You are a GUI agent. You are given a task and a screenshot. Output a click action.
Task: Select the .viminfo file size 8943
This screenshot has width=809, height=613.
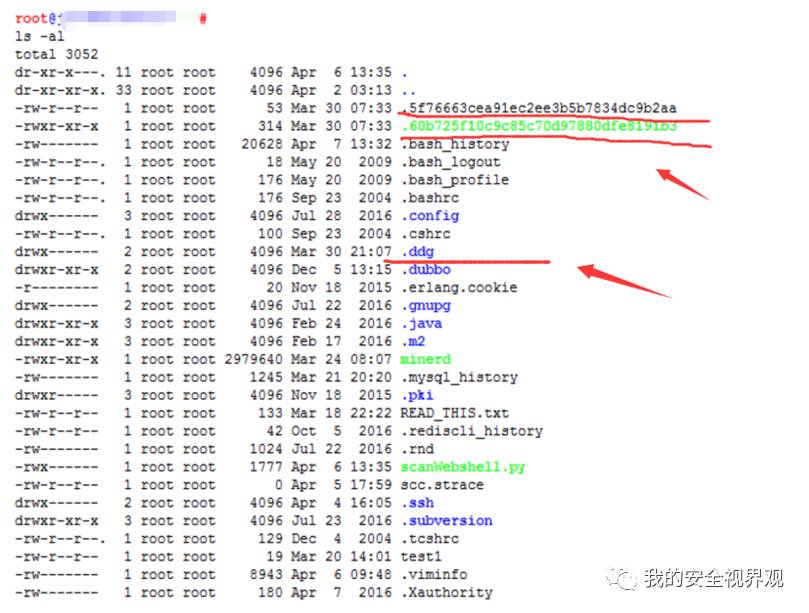(266, 575)
